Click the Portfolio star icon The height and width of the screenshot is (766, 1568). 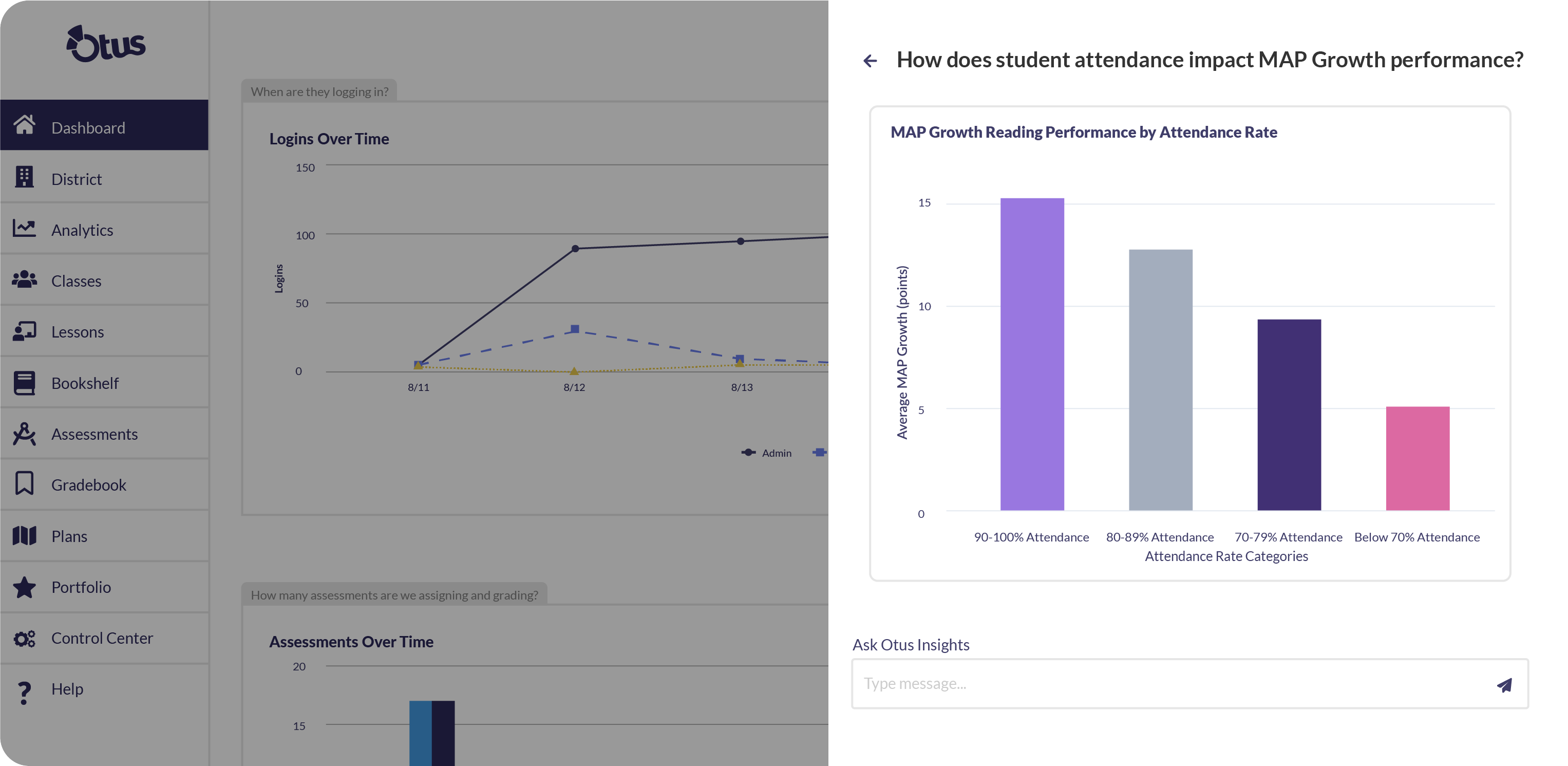(x=24, y=587)
